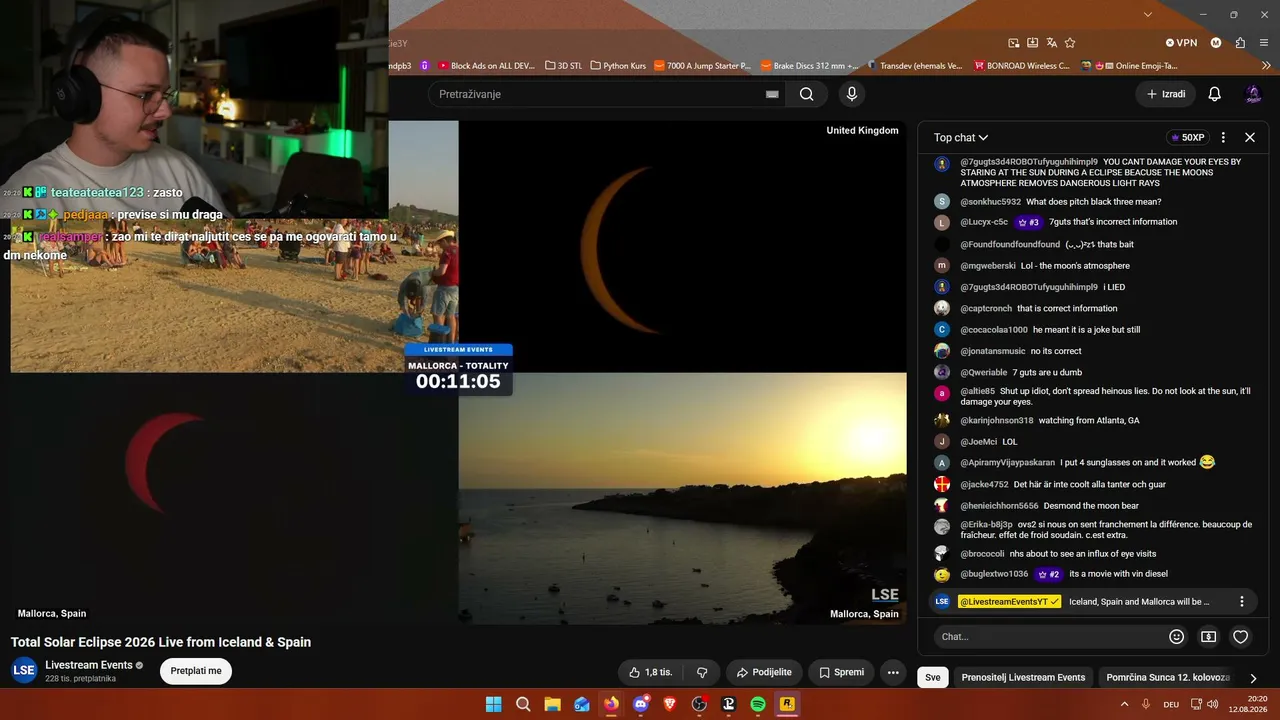
Task: Open the Livestream Events channel name
Action: click(x=89, y=665)
